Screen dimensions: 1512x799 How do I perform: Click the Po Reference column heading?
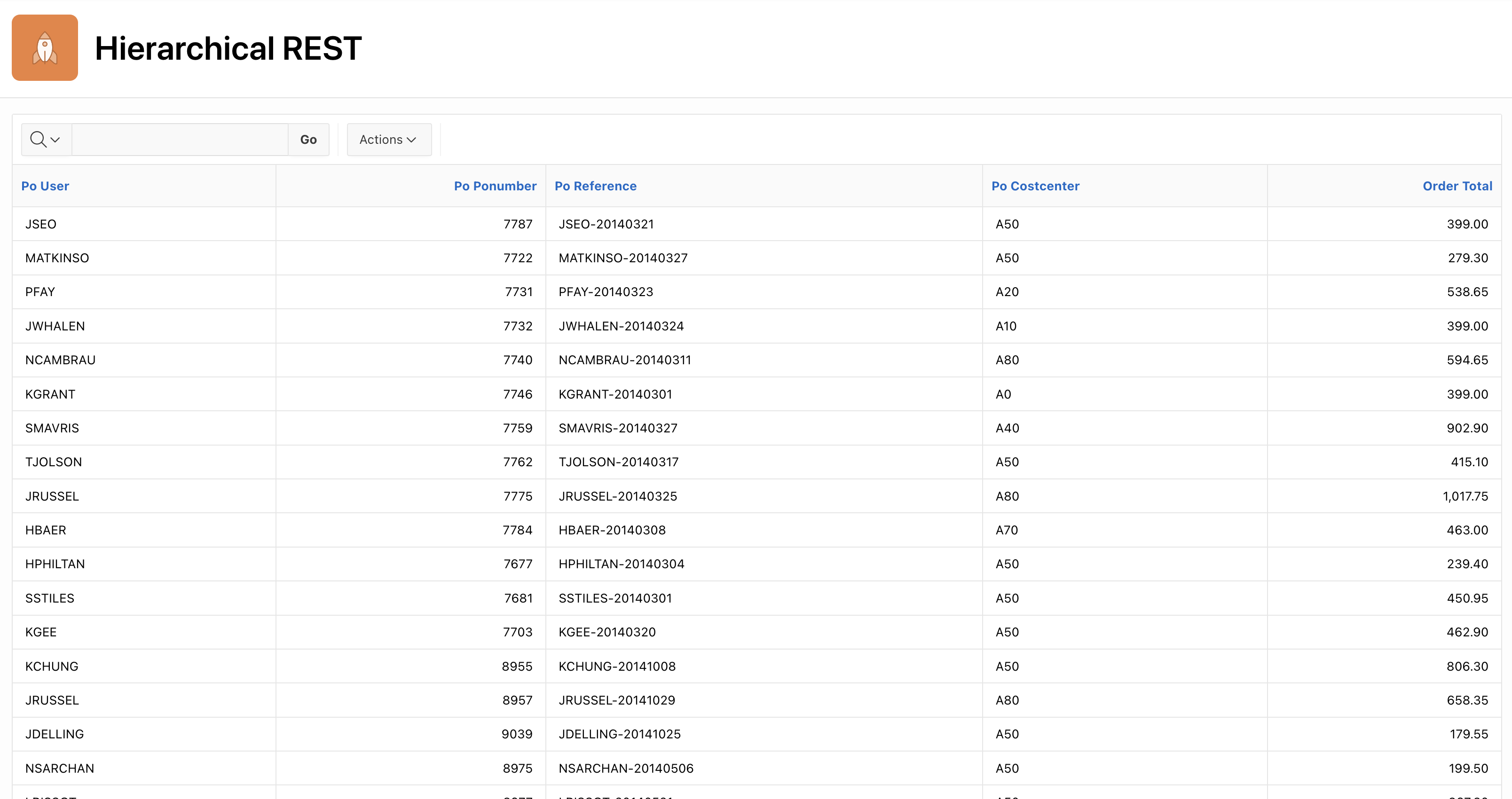(x=595, y=186)
